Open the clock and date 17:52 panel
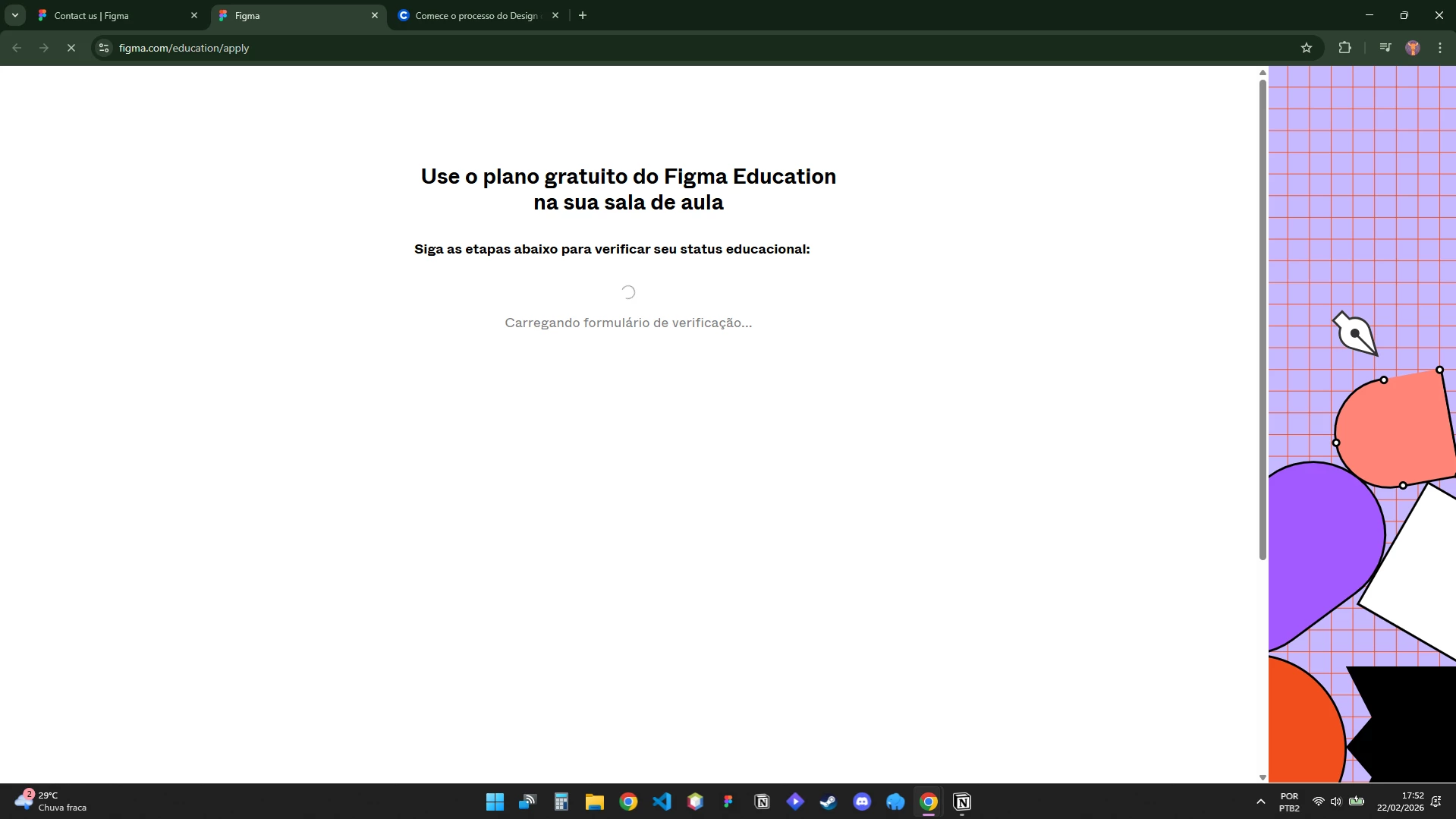Screen dimensions: 1456x819 (x=1401, y=802)
